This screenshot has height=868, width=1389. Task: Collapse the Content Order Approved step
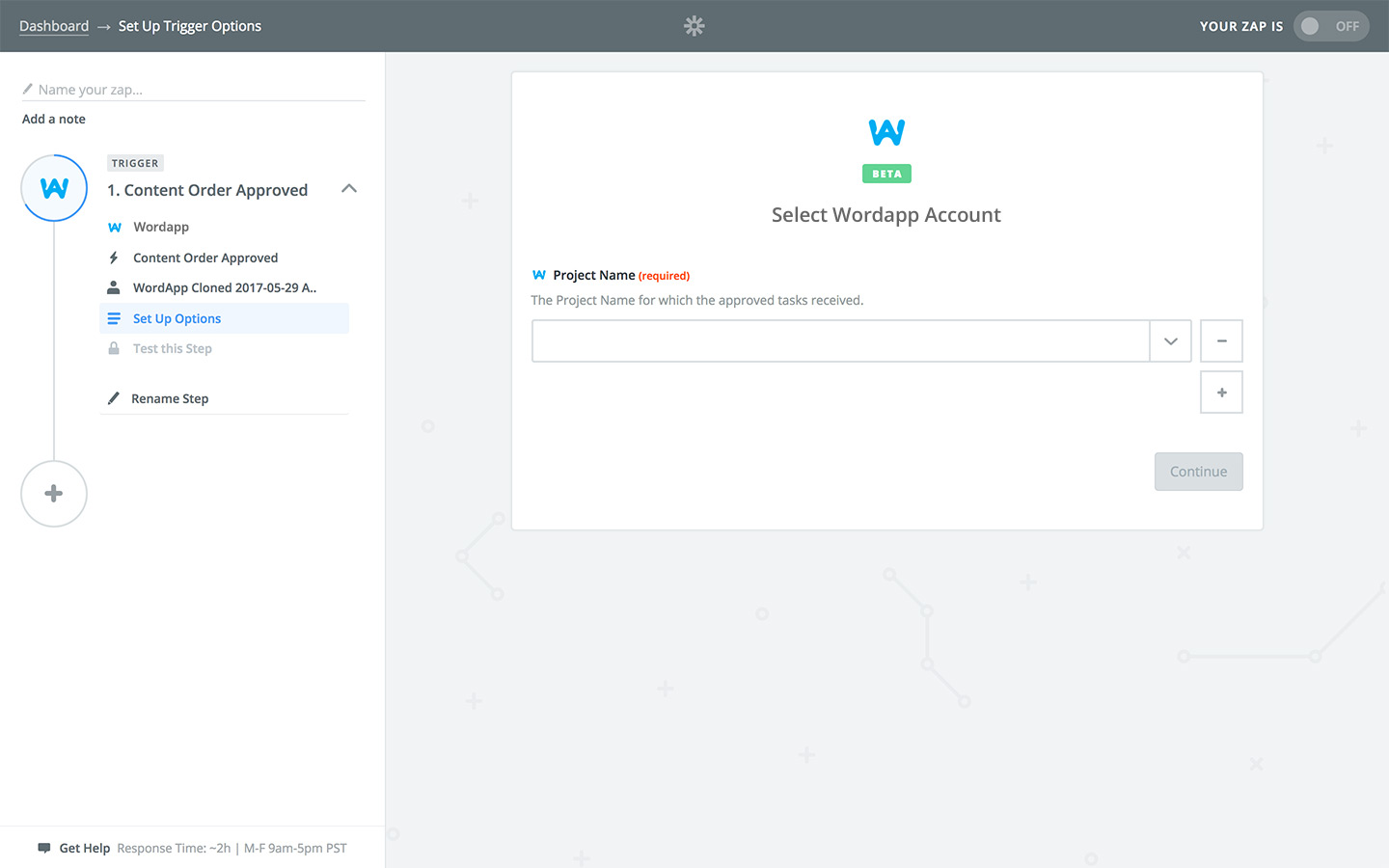pyautogui.click(x=349, y=189)
